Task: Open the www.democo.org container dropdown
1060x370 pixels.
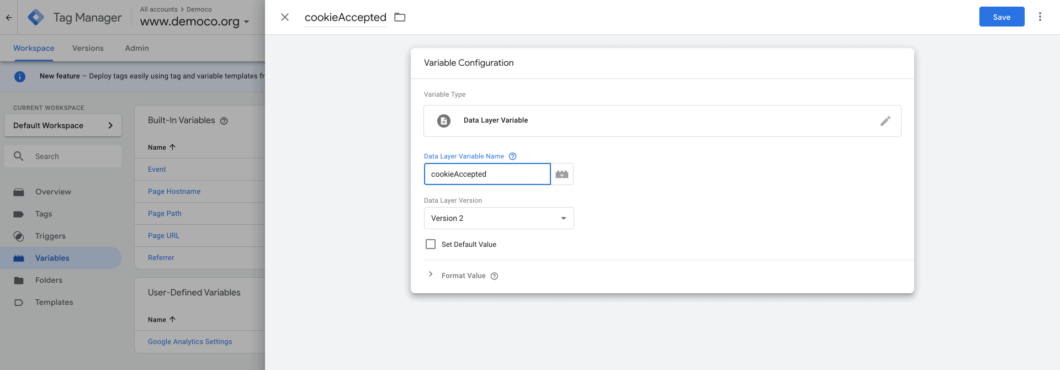Action: click(195, 22)
